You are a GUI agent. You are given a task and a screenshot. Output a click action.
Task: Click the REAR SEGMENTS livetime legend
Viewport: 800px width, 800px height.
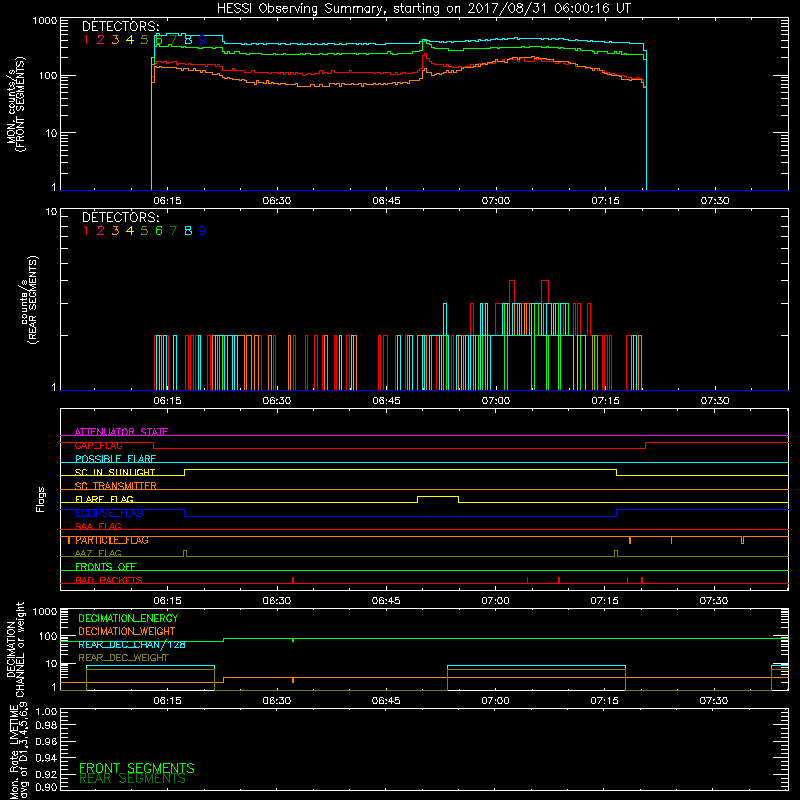(133, 779)
